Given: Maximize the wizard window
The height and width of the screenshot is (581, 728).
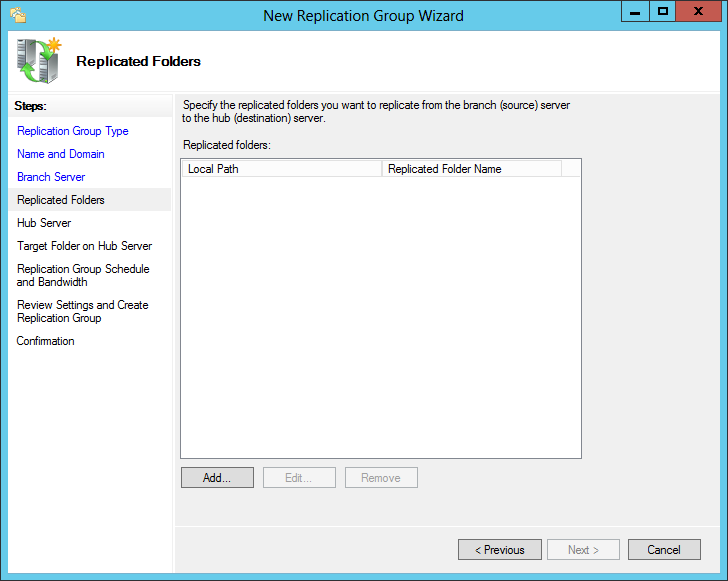Looking at the screenshot, I should 663,11.
